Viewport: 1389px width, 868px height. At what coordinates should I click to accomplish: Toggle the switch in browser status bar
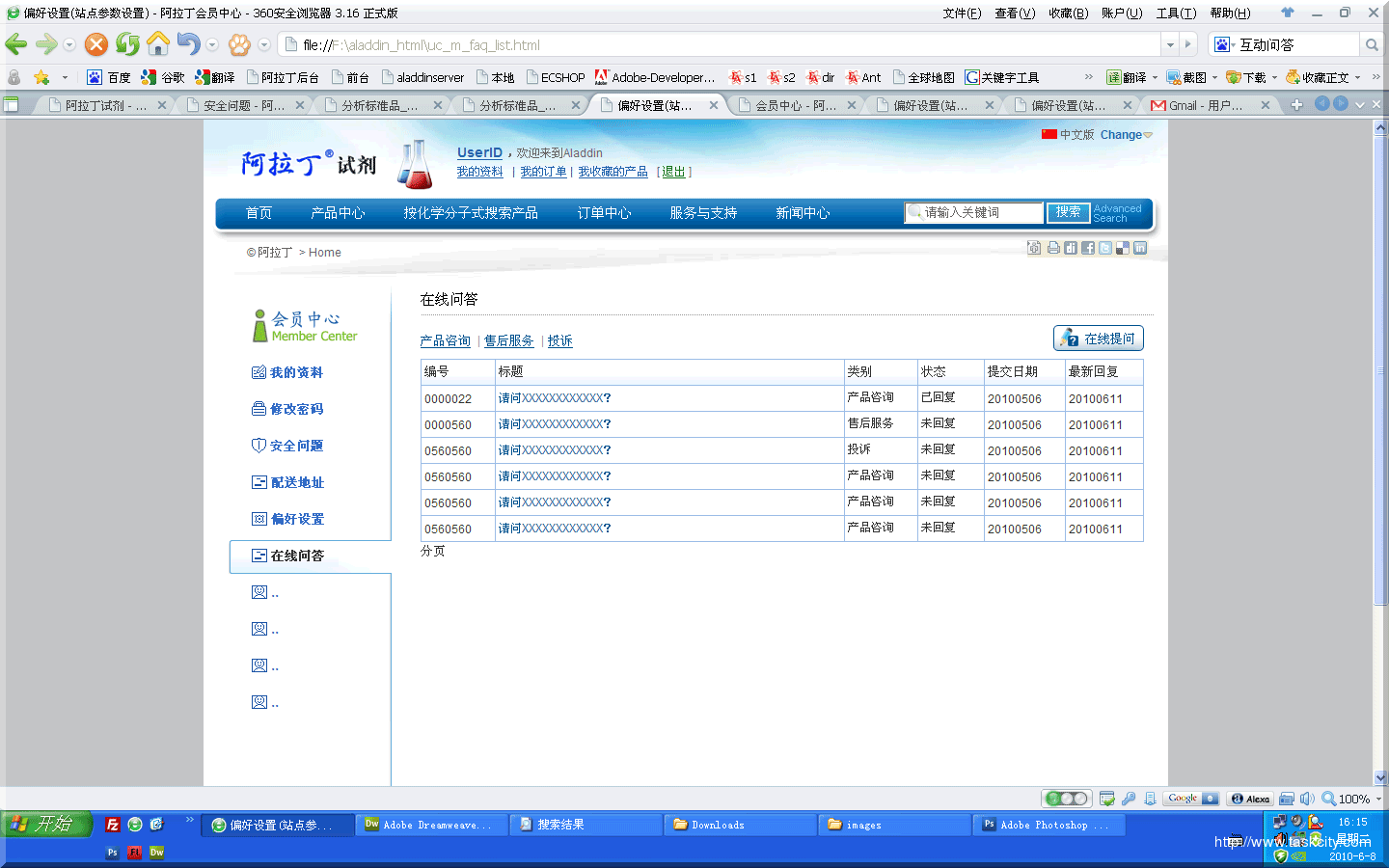pos(1067,799)
